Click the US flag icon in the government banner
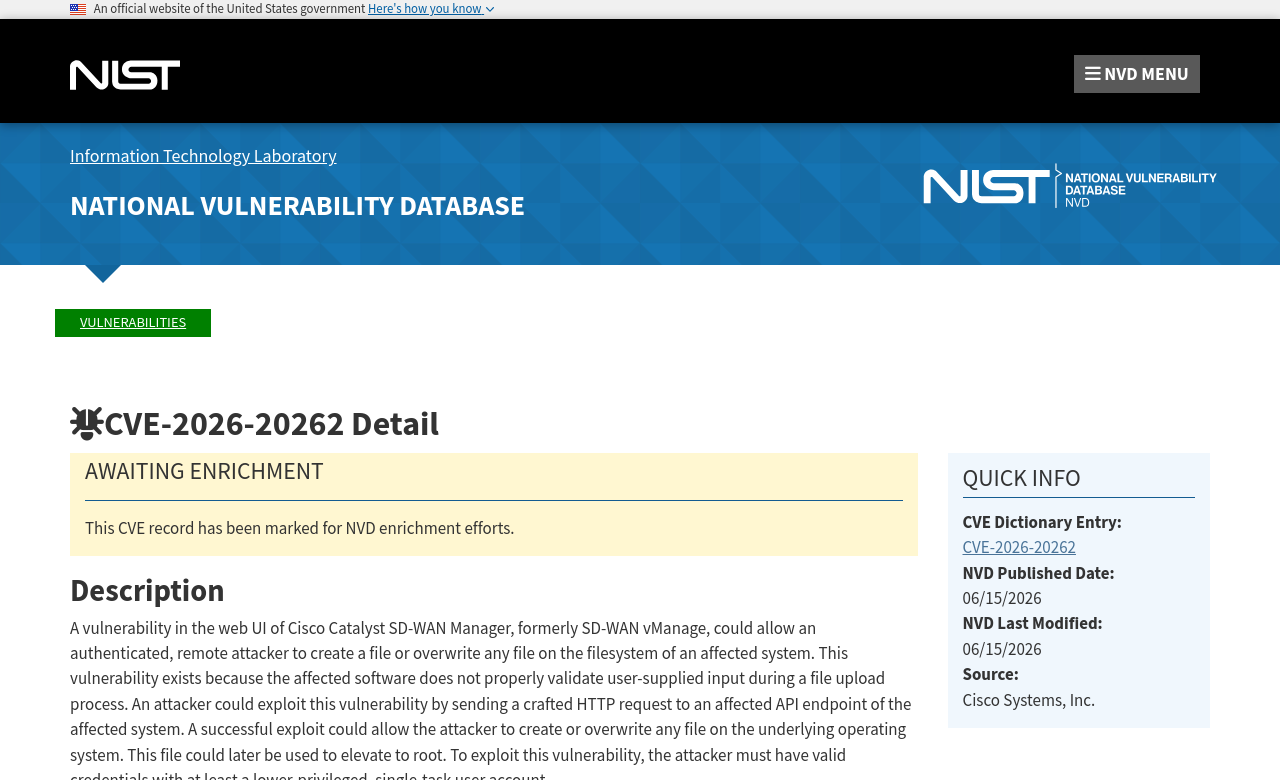This screenshot has height=780, width=1280. tap(78, 9)
